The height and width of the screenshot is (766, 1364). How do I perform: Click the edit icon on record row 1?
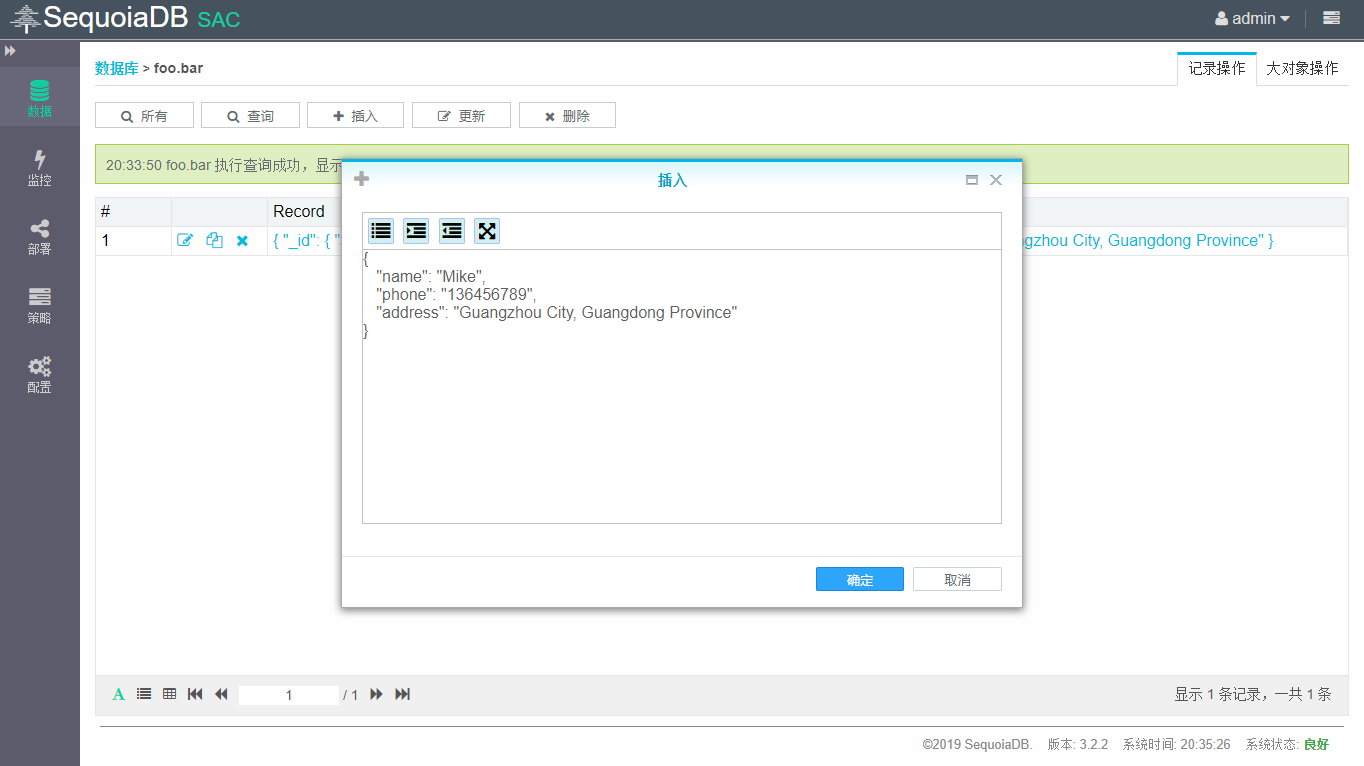[x=185, y=240]
